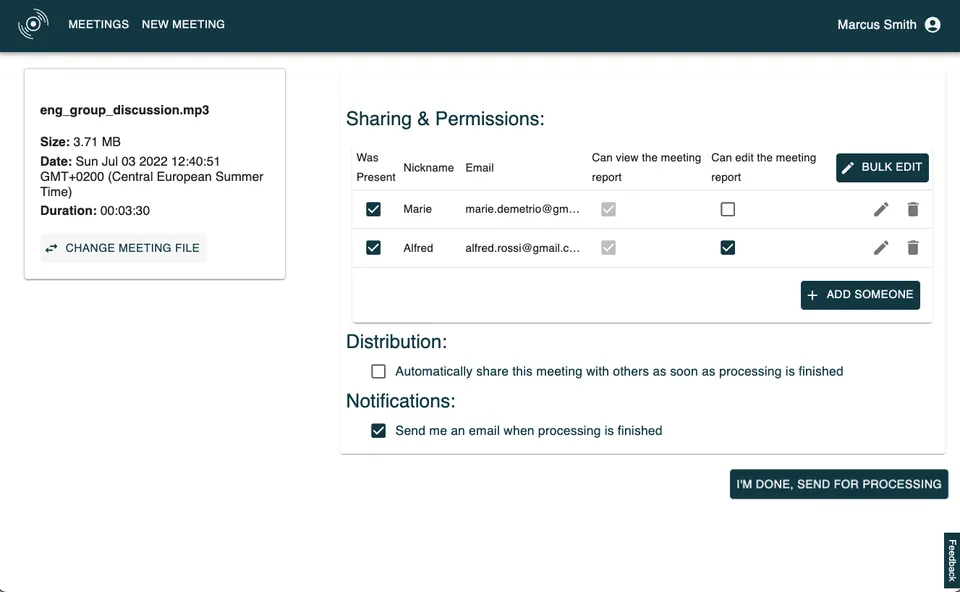
Task: Delete Alfred's row with the trash icon
Action: (x=913, y=248)
